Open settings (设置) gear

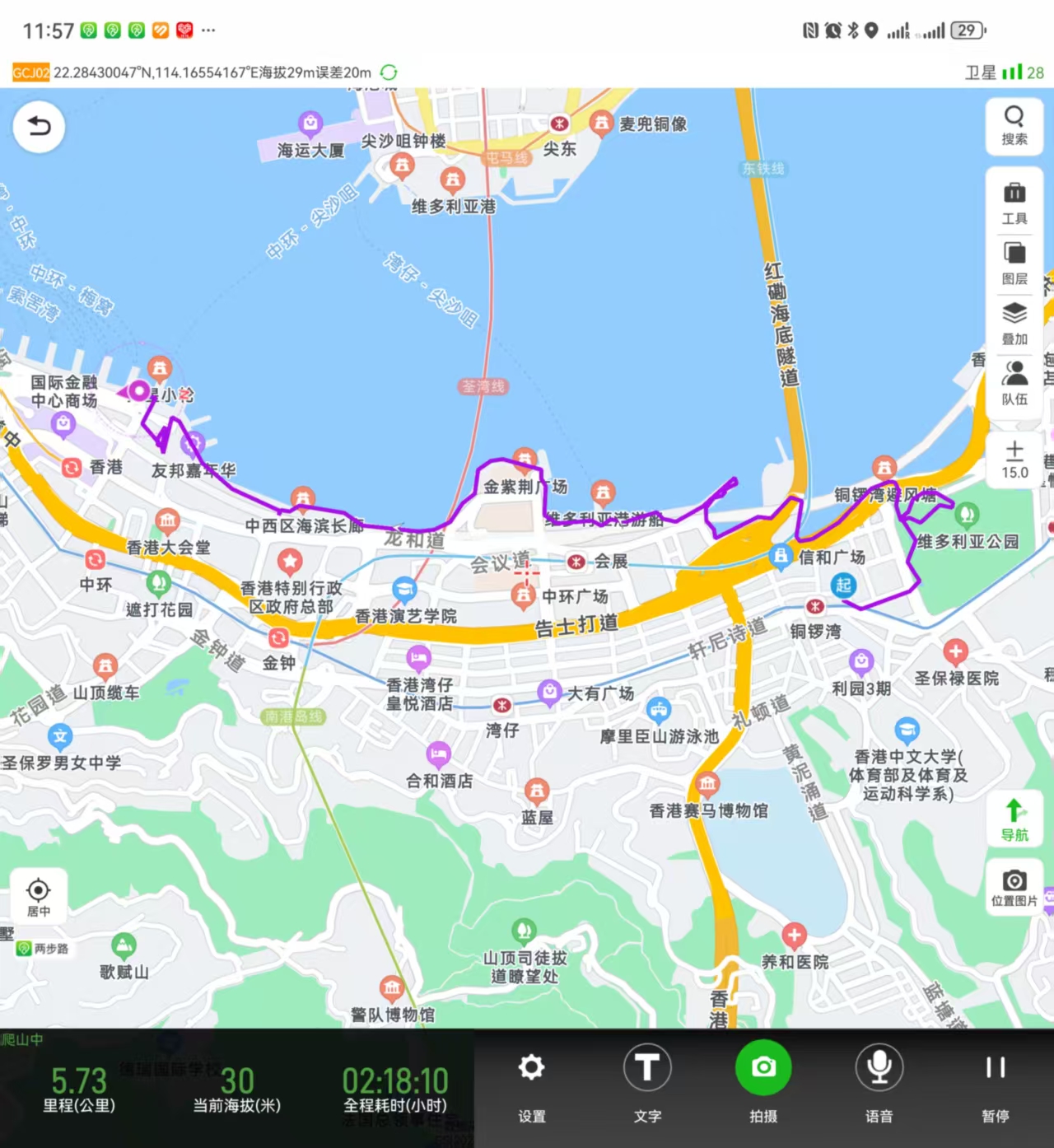coord(531,1080)
